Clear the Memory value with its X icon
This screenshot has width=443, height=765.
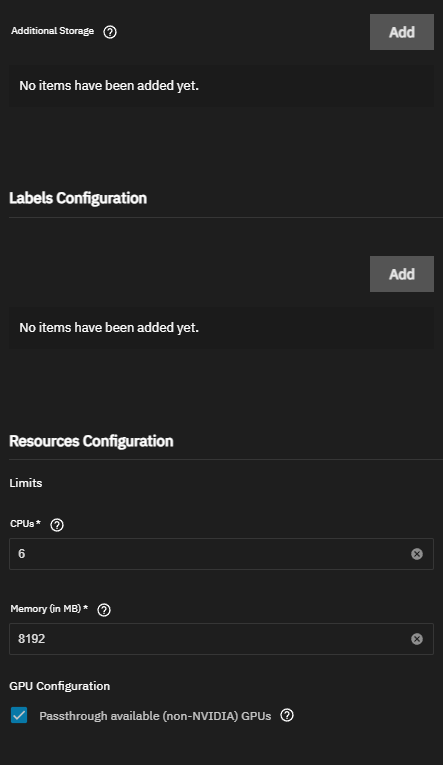click(417, 639)
